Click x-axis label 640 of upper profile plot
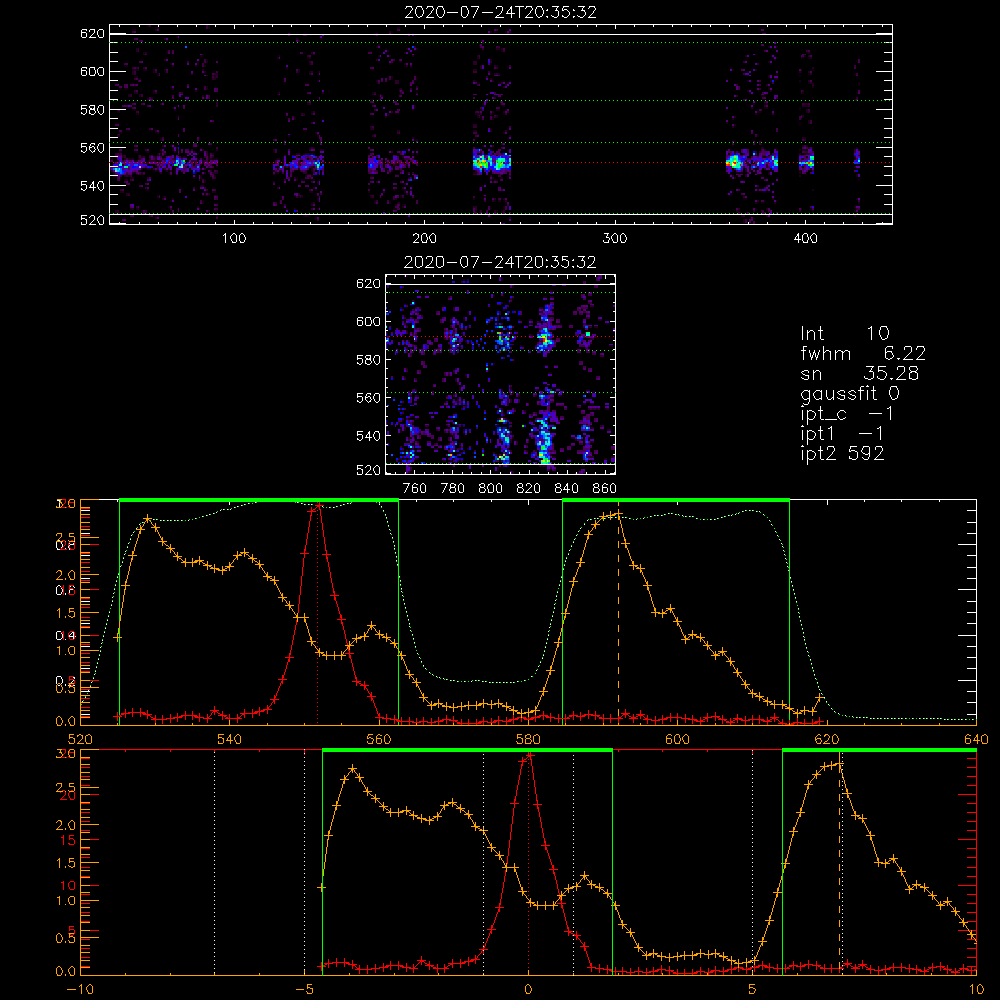 976,739
